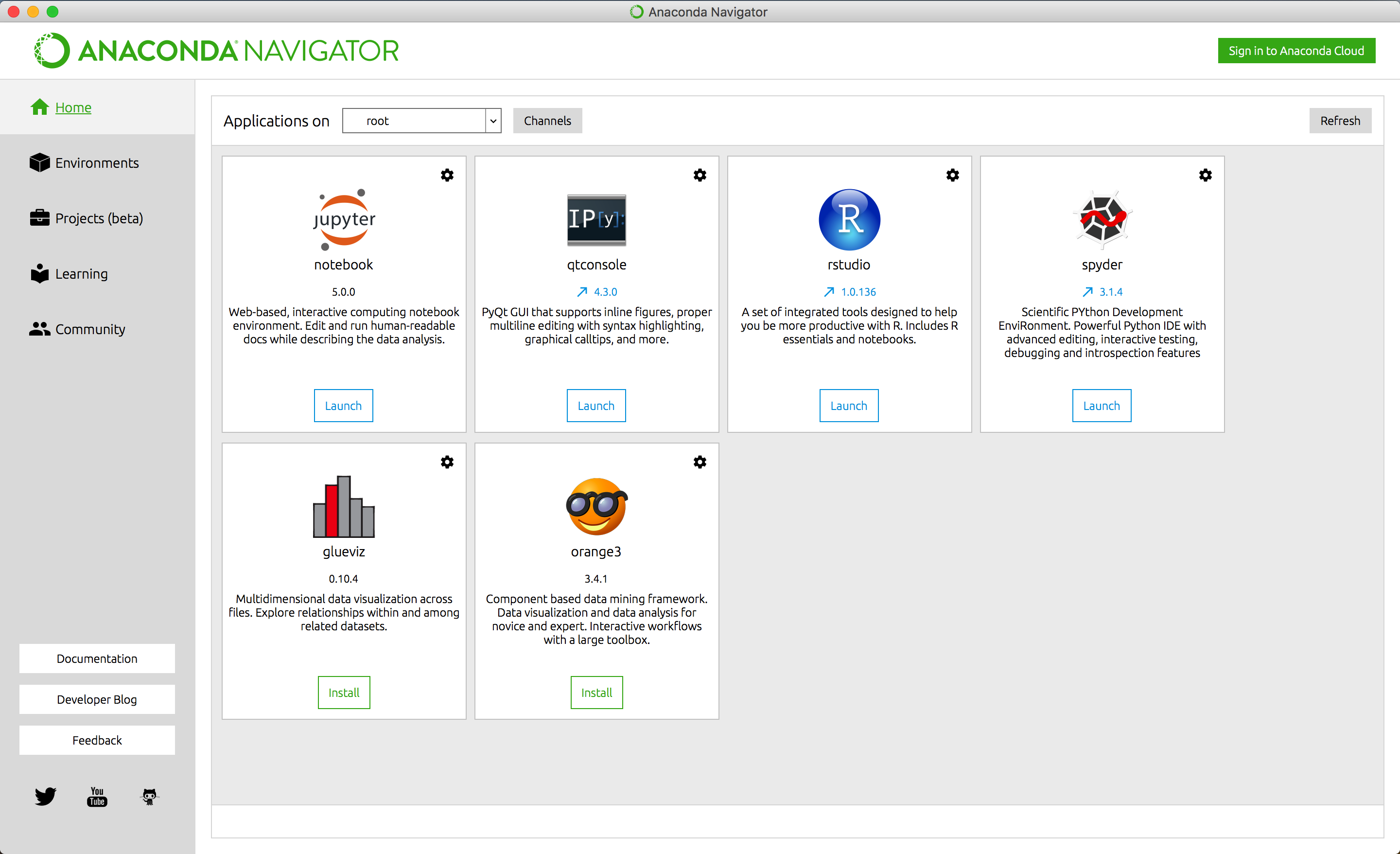Click the Home house icon
Viewport: 1400px width, 854px height.
pos(40,107)
